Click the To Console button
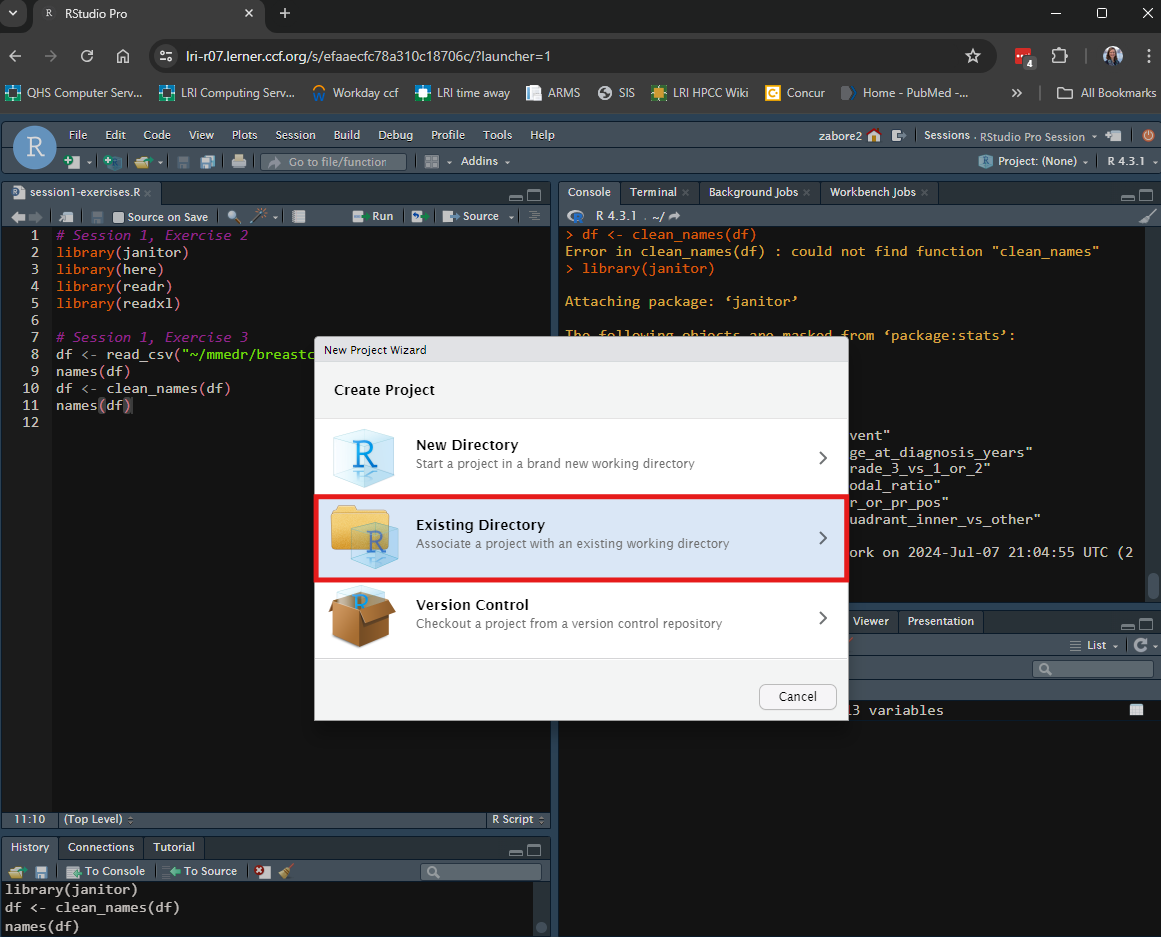 coord(106,872)
